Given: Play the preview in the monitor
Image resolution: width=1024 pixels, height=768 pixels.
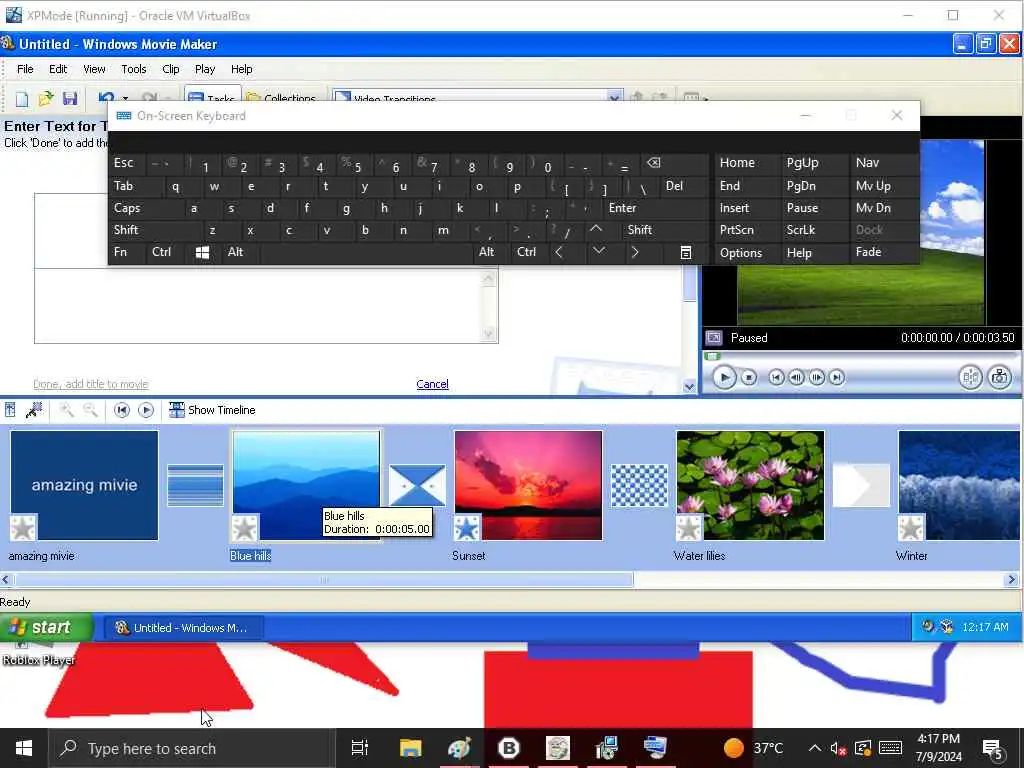Looking at the screenshot, I should pyautogui.click(x=724, y=377).
